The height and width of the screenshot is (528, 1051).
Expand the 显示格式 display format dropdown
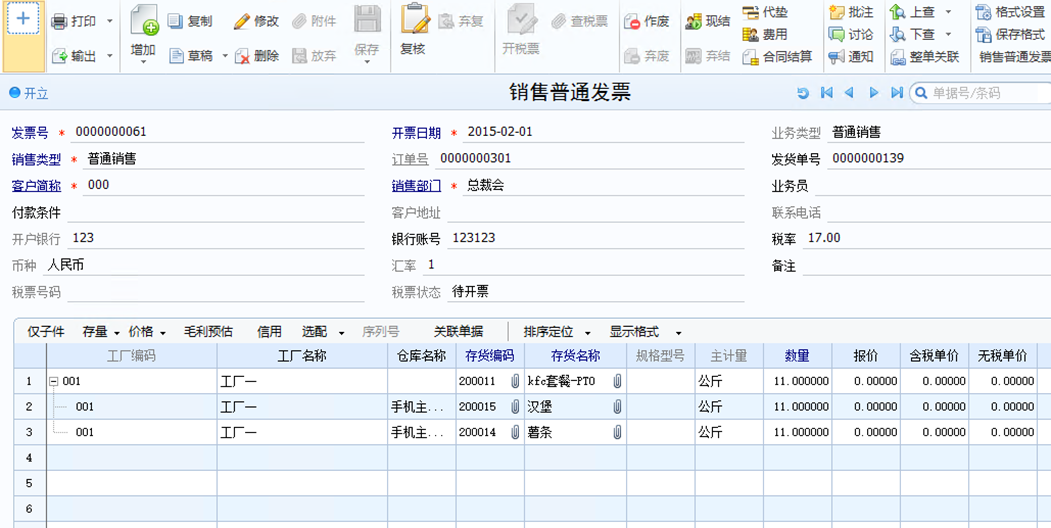tap(678, 332)
